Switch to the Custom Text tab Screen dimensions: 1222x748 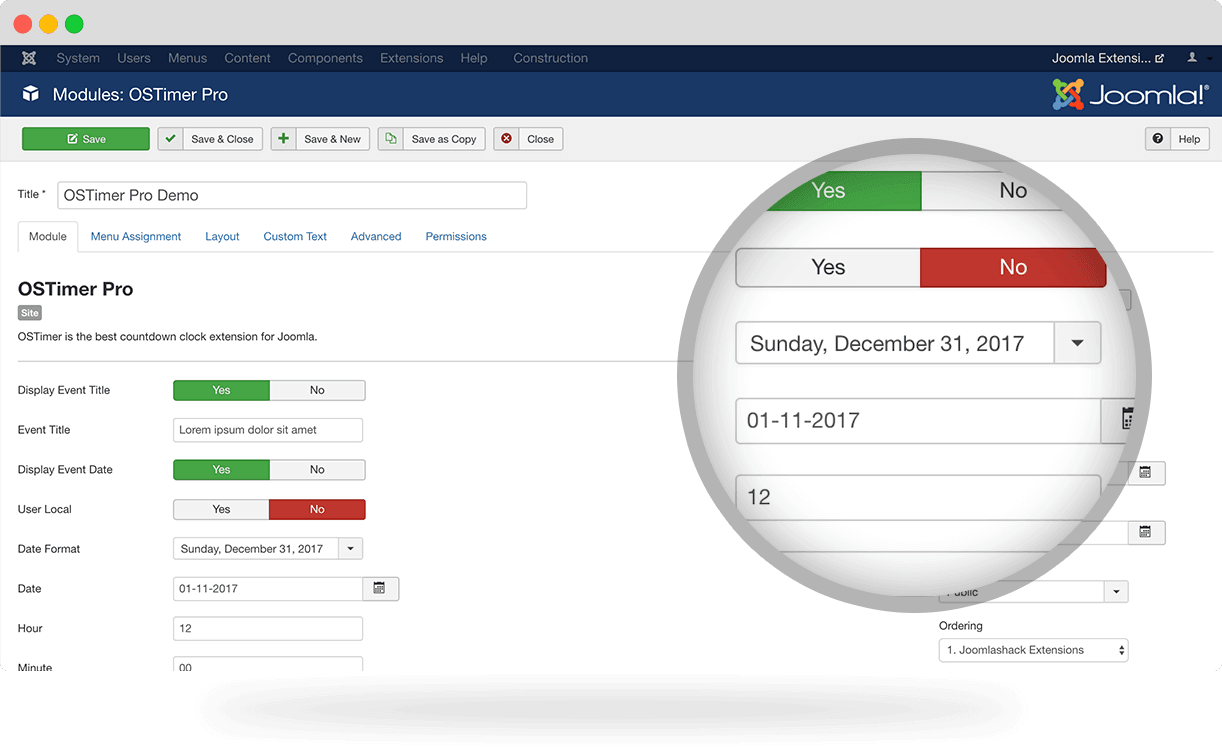click(295, 236)
